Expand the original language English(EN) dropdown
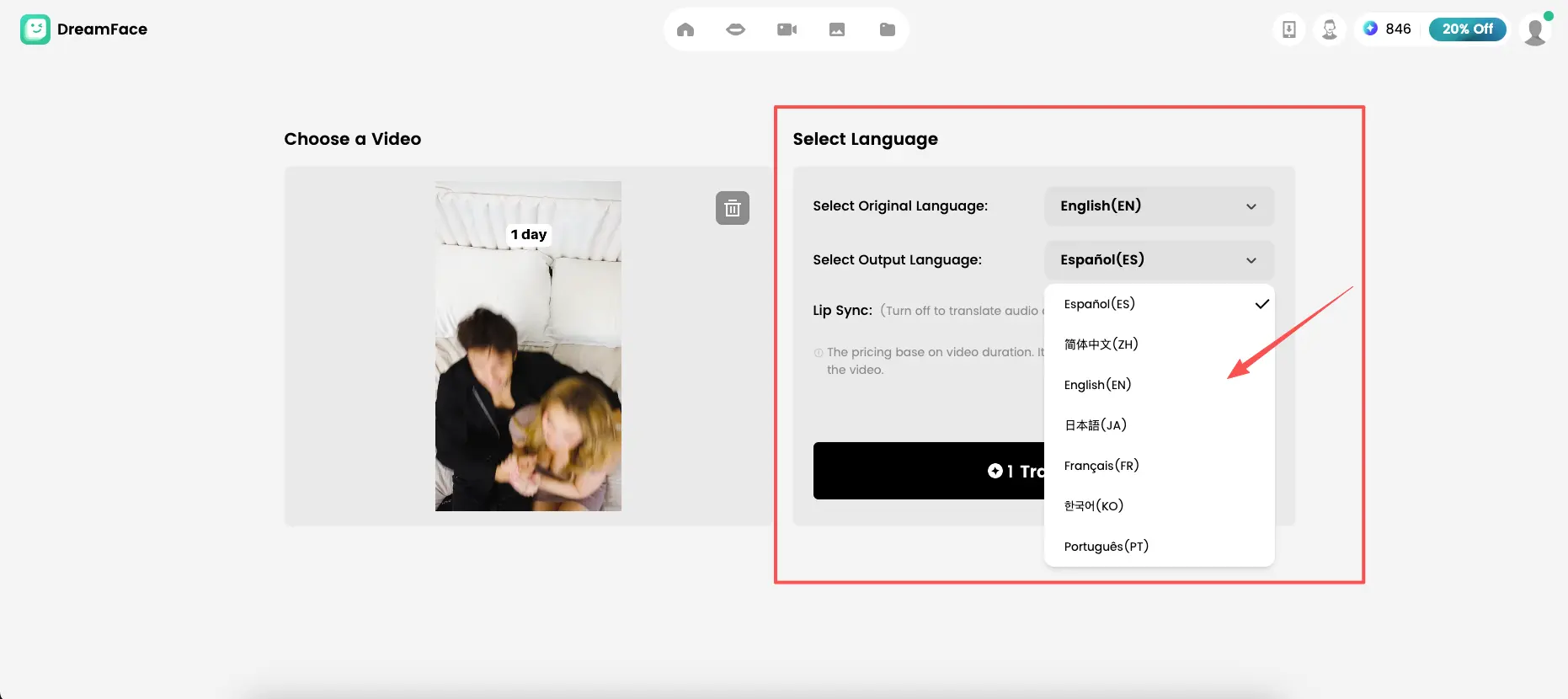 (x=1159, y=206)
